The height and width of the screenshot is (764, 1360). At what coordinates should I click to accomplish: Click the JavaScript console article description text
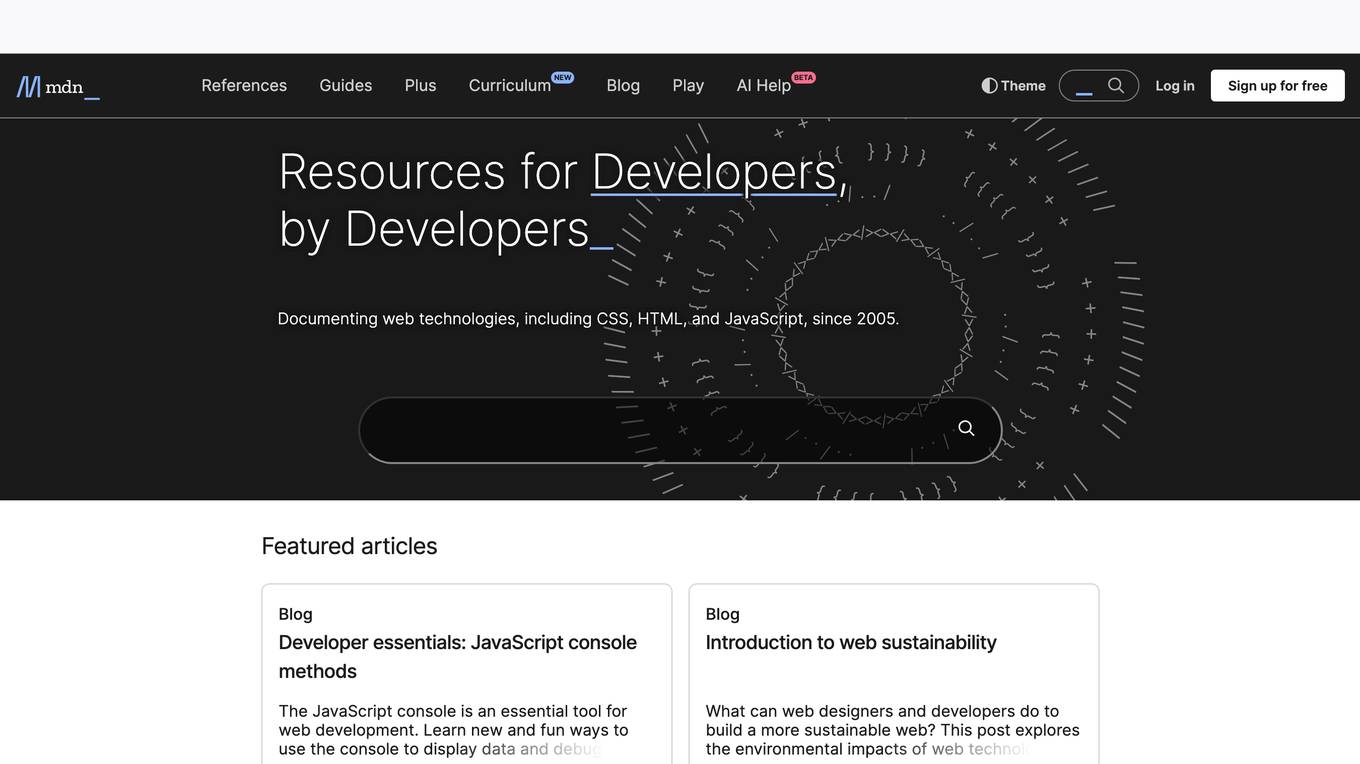(453, 730)
